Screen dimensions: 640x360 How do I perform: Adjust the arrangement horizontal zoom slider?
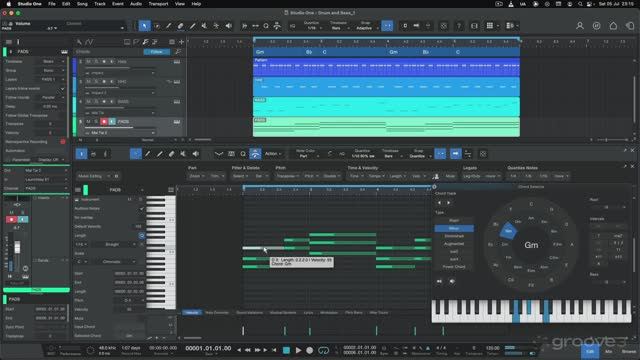[607, 140]
